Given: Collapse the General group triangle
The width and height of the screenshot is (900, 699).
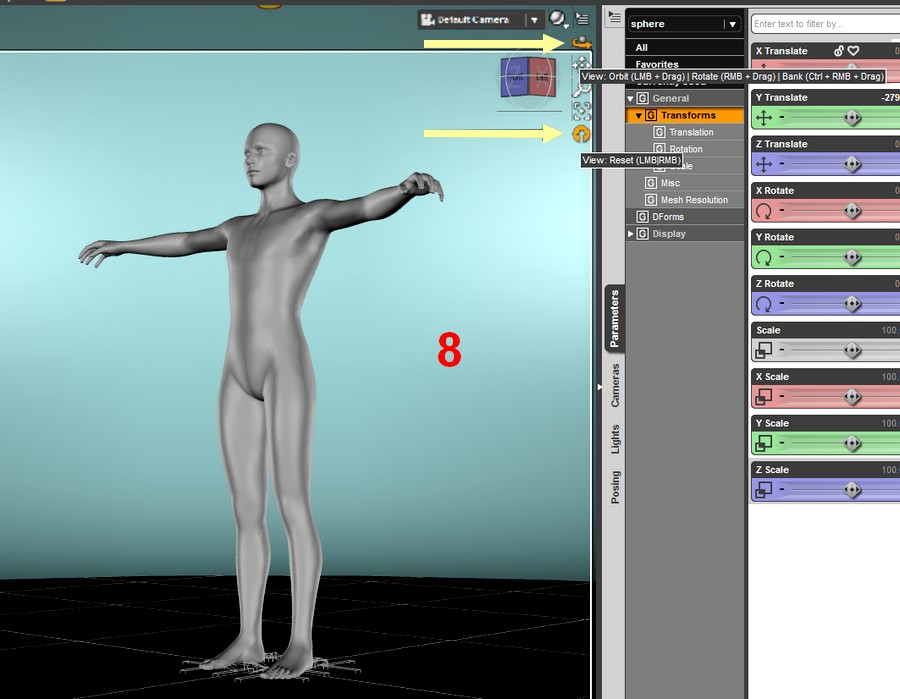Looking at the screenshot, I should [630, 99].
